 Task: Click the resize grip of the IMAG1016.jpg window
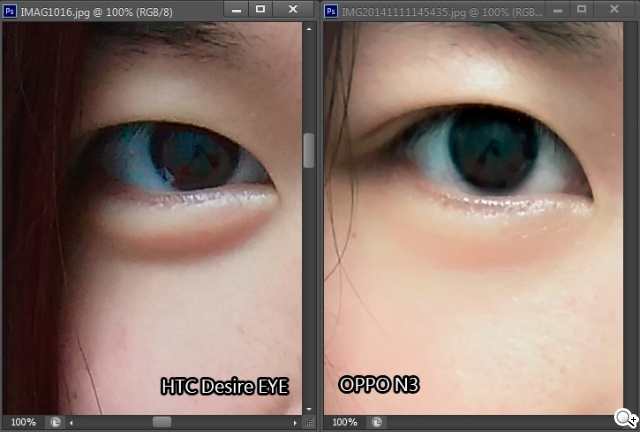point(310,423)
